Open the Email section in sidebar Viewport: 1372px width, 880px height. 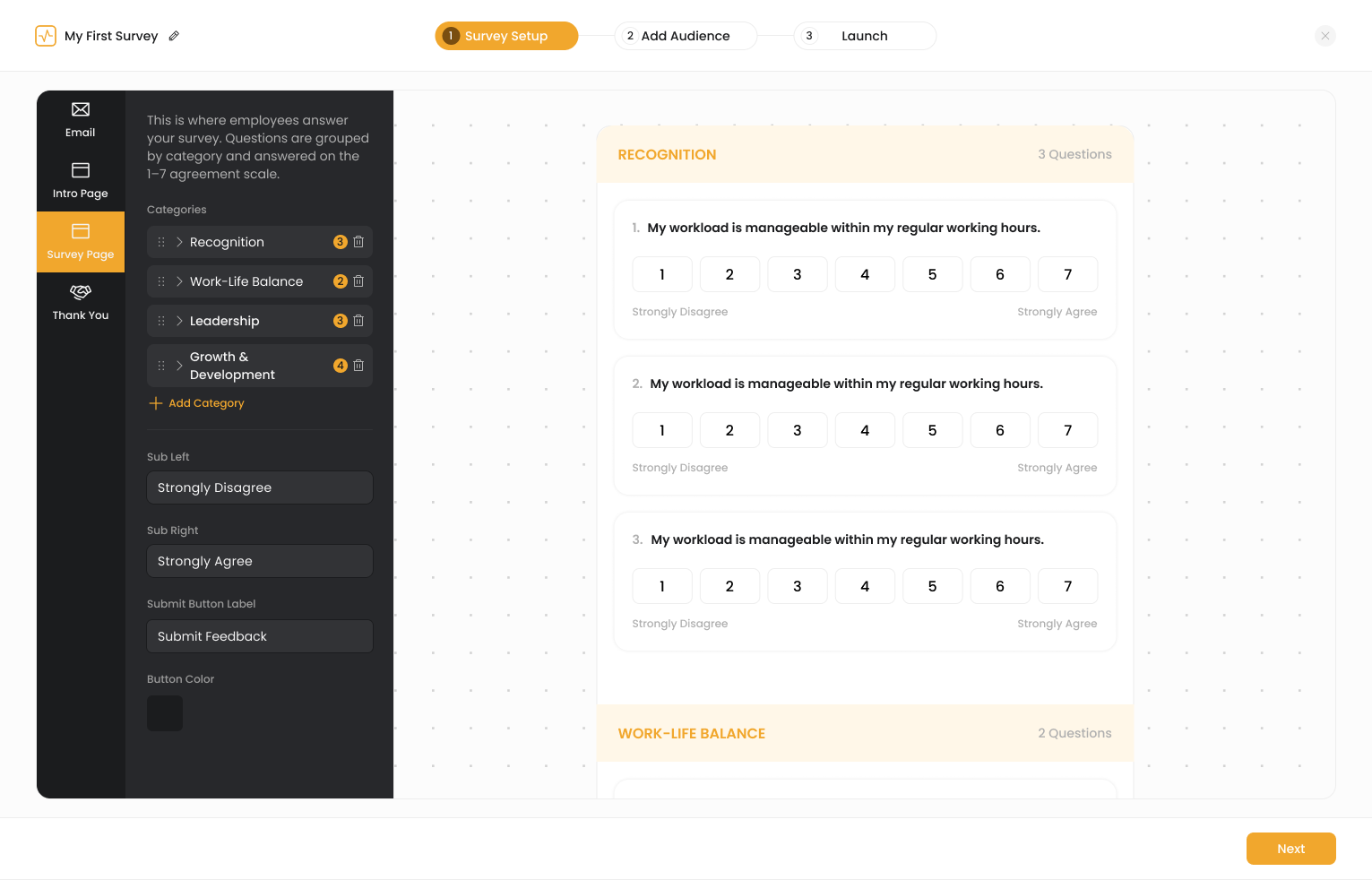click(81, 120)
